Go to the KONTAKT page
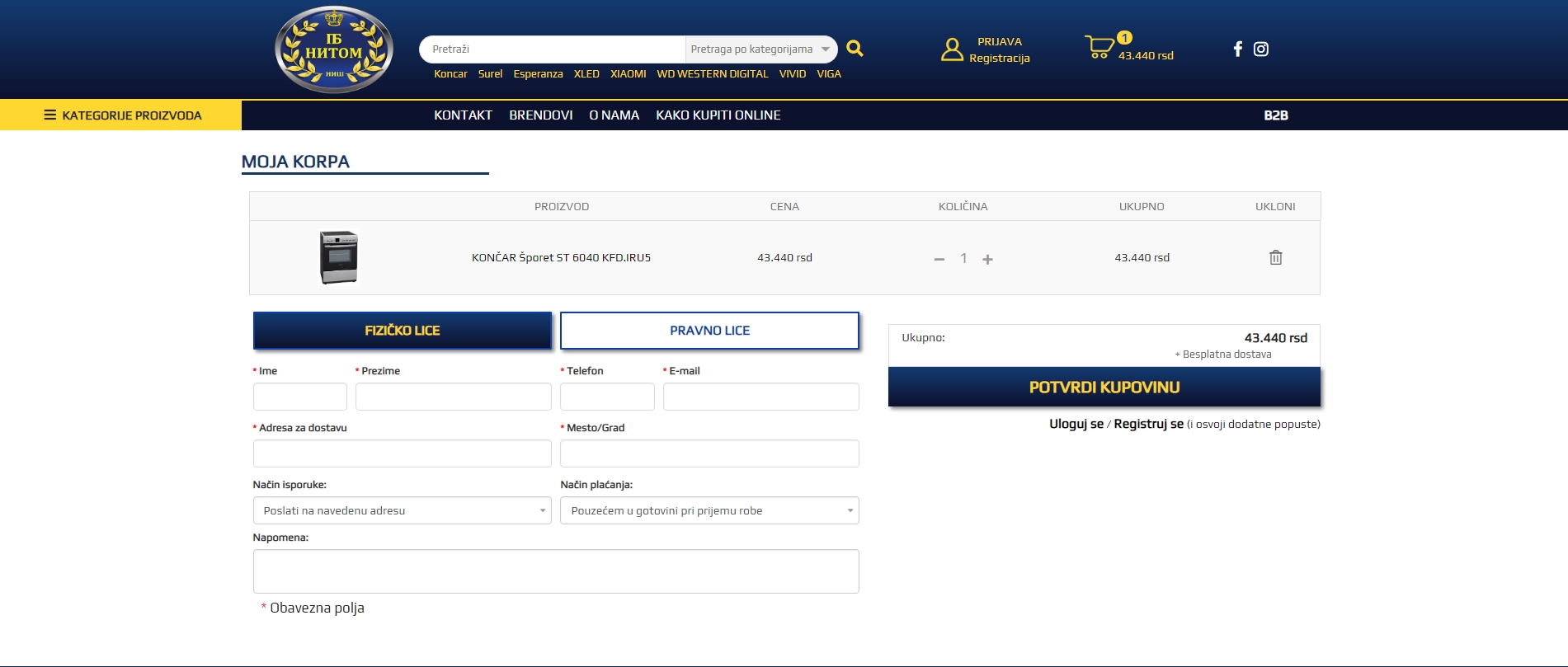The image size is (1568, 667). pyautogui.click(x=463, y=115)
